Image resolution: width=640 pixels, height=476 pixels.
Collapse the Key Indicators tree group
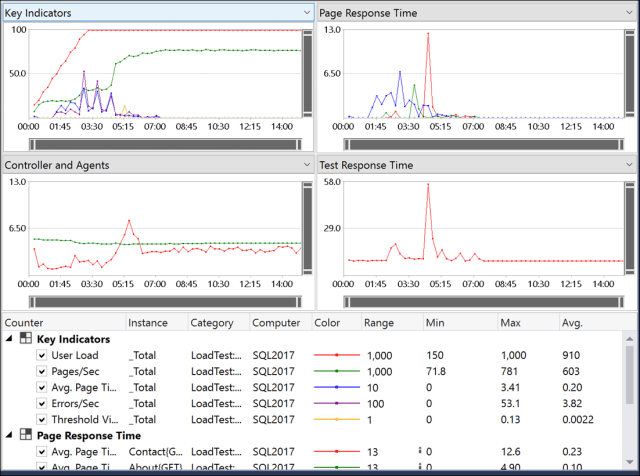point(9,339)
